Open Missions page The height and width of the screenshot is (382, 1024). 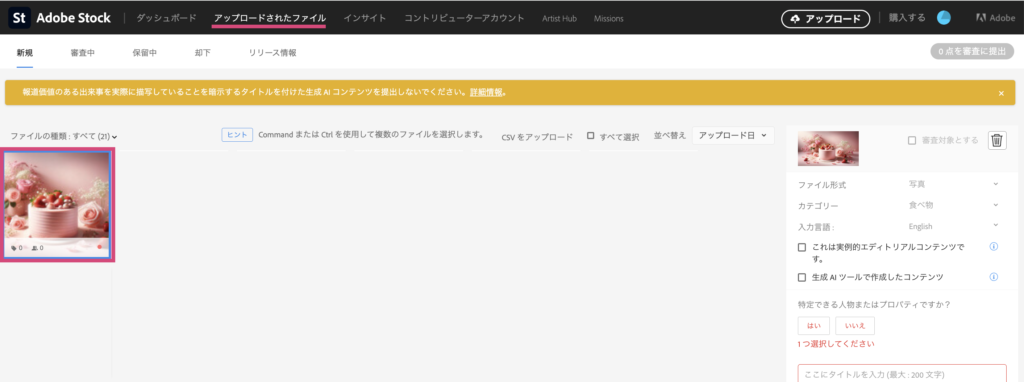(x=608, y=18)
